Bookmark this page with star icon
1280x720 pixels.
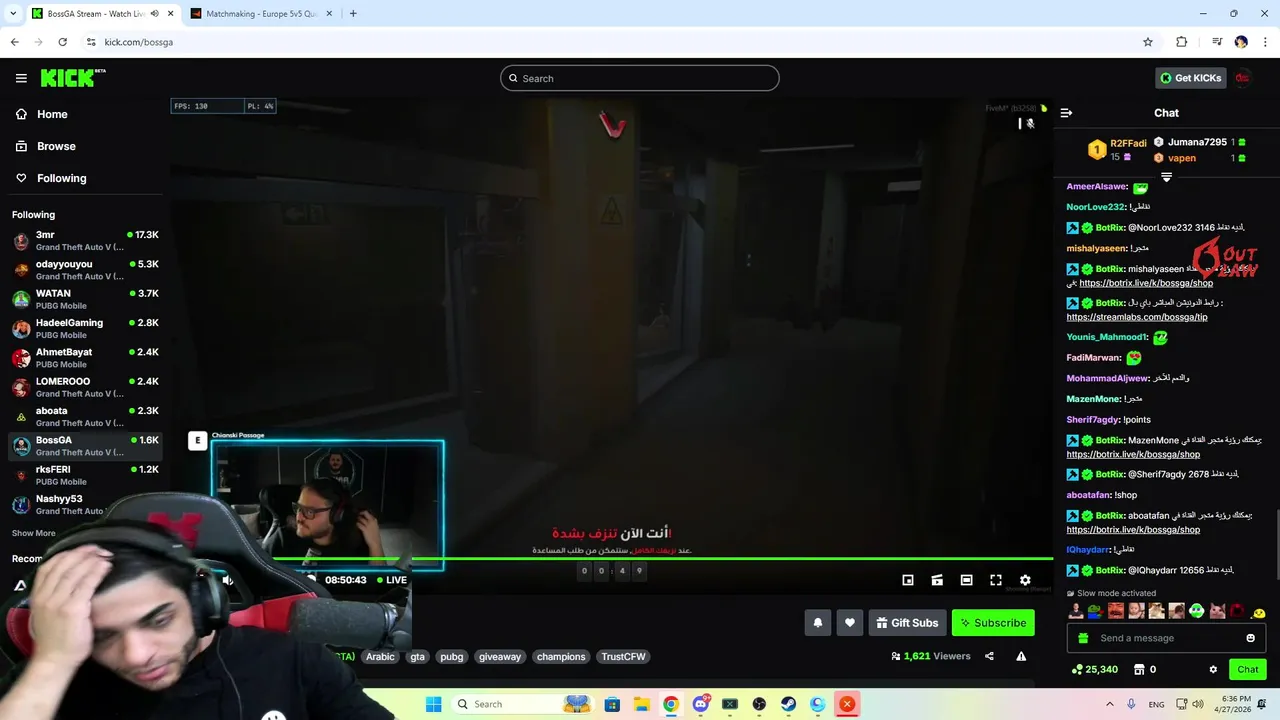(1148, 42)
